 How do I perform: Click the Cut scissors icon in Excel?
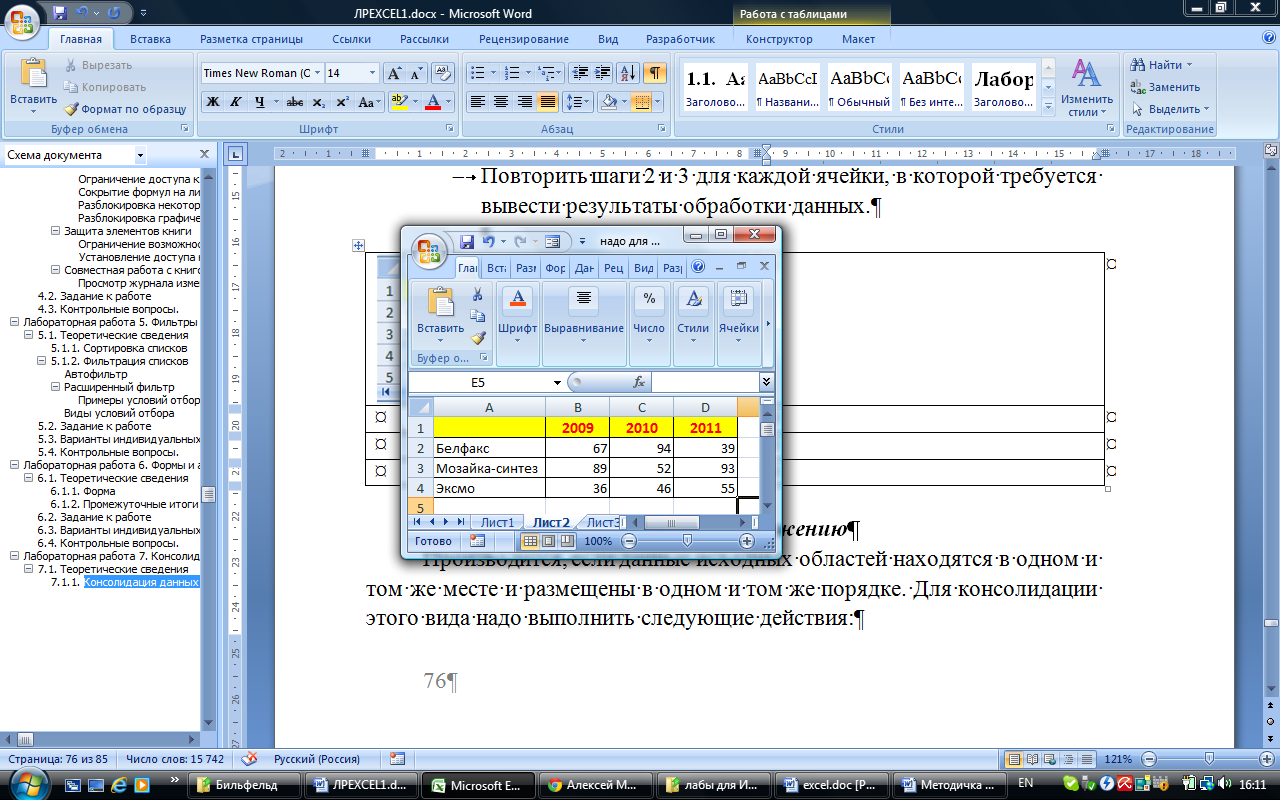[x=477, y=295]
